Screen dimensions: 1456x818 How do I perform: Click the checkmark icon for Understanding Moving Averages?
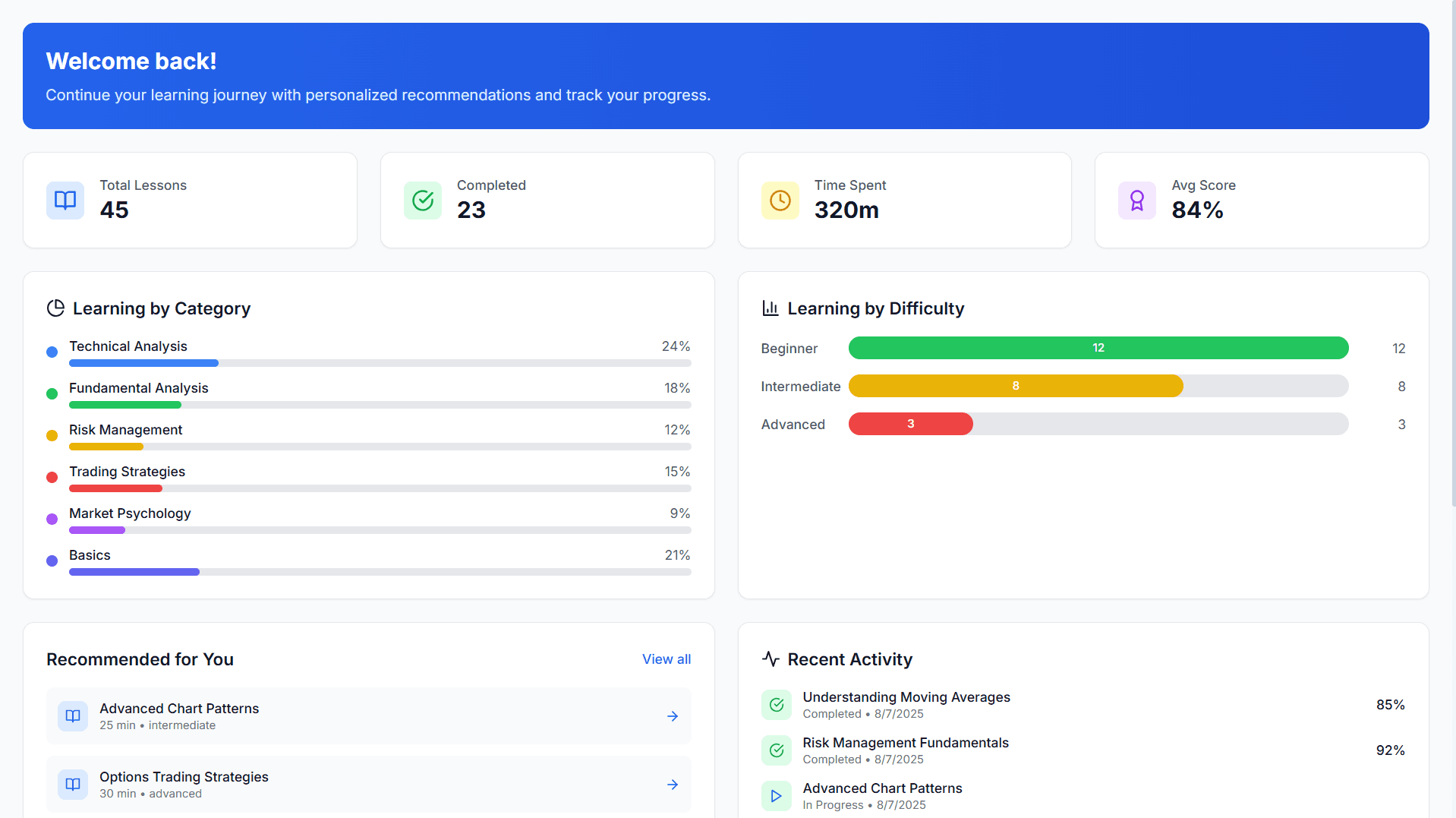[776, 705]
